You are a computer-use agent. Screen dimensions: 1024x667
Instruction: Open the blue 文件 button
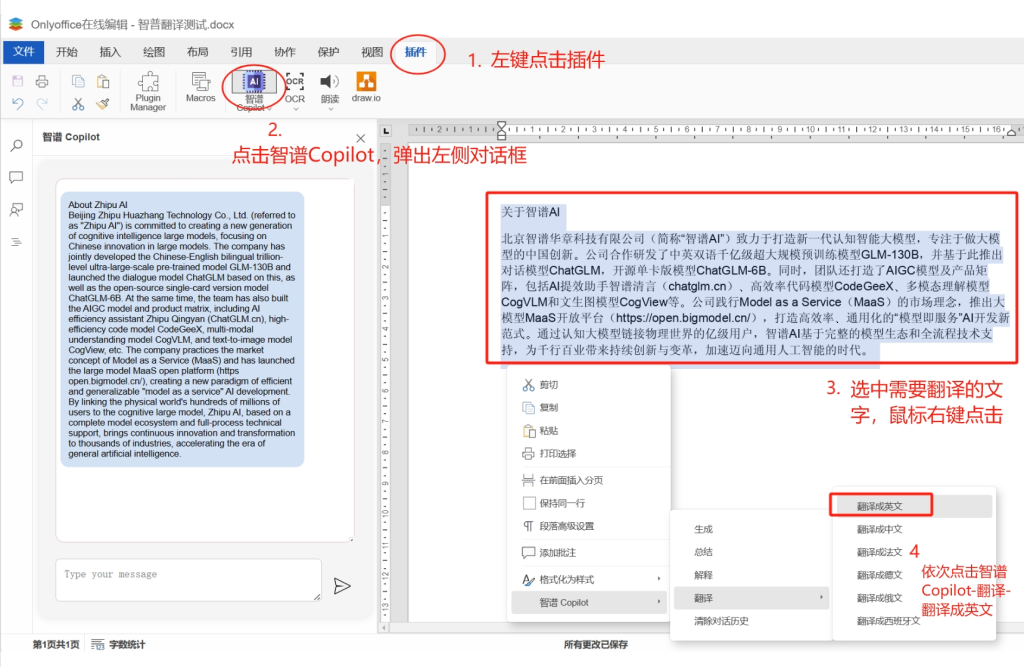click(23, 52)
